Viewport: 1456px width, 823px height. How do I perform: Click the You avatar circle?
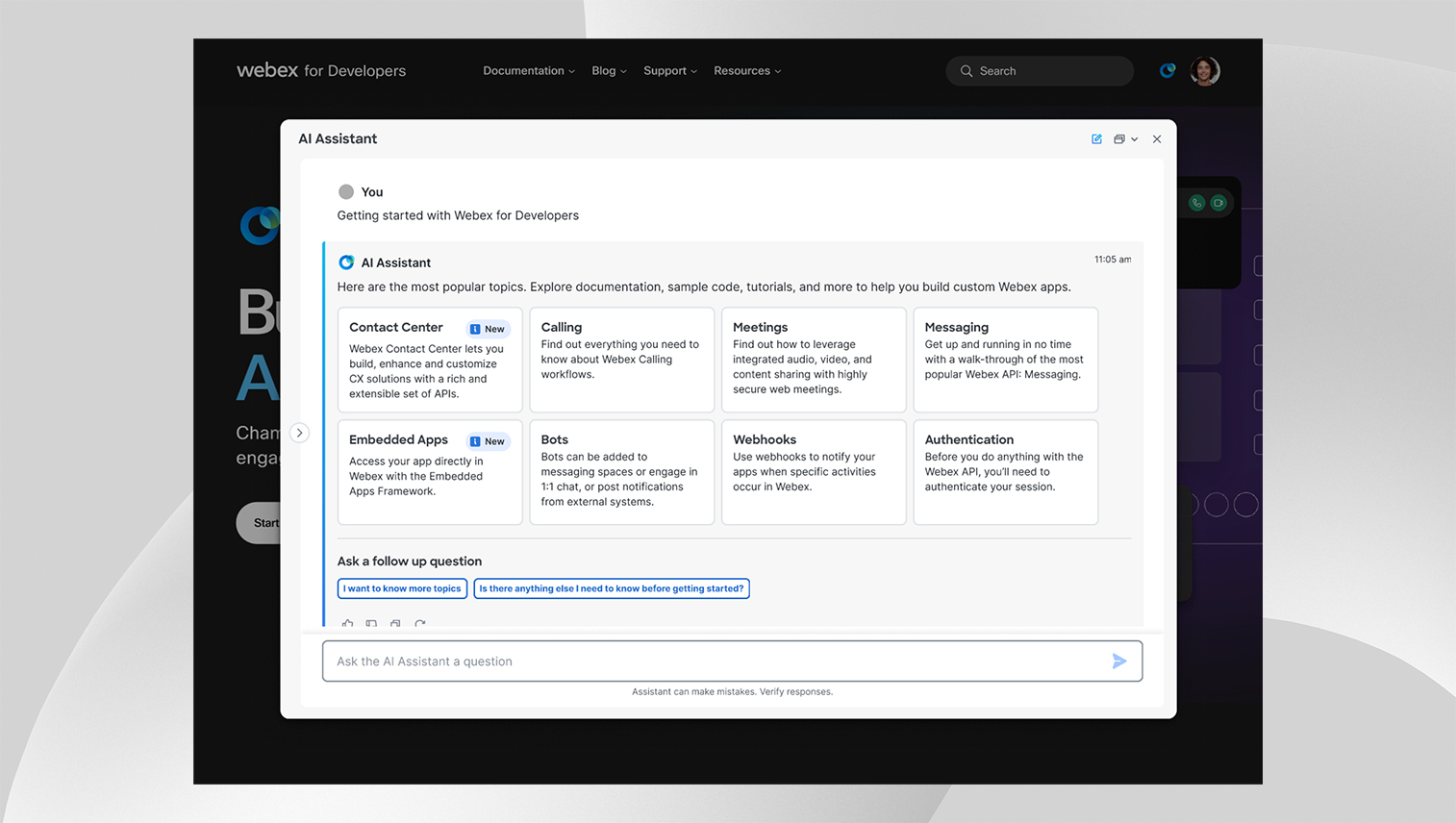(346, 191)
